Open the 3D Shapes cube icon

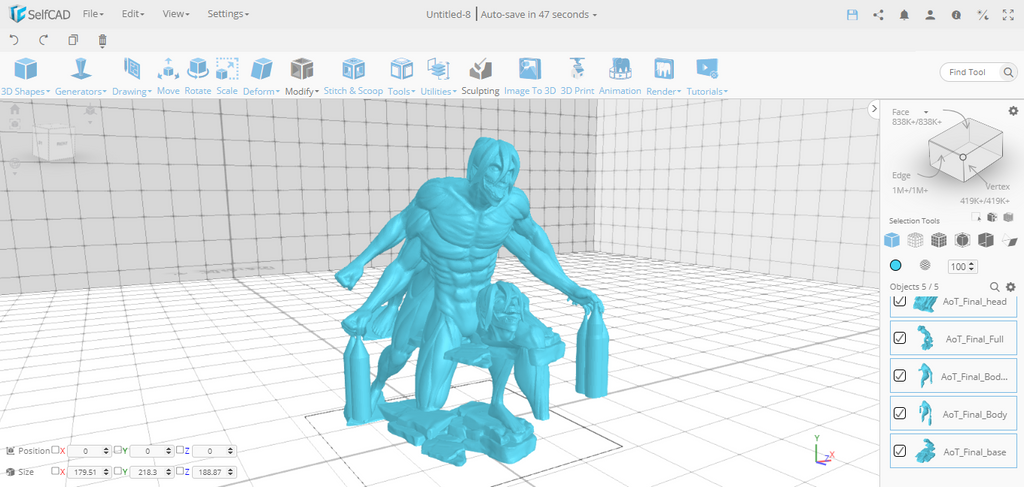[26, 69]
